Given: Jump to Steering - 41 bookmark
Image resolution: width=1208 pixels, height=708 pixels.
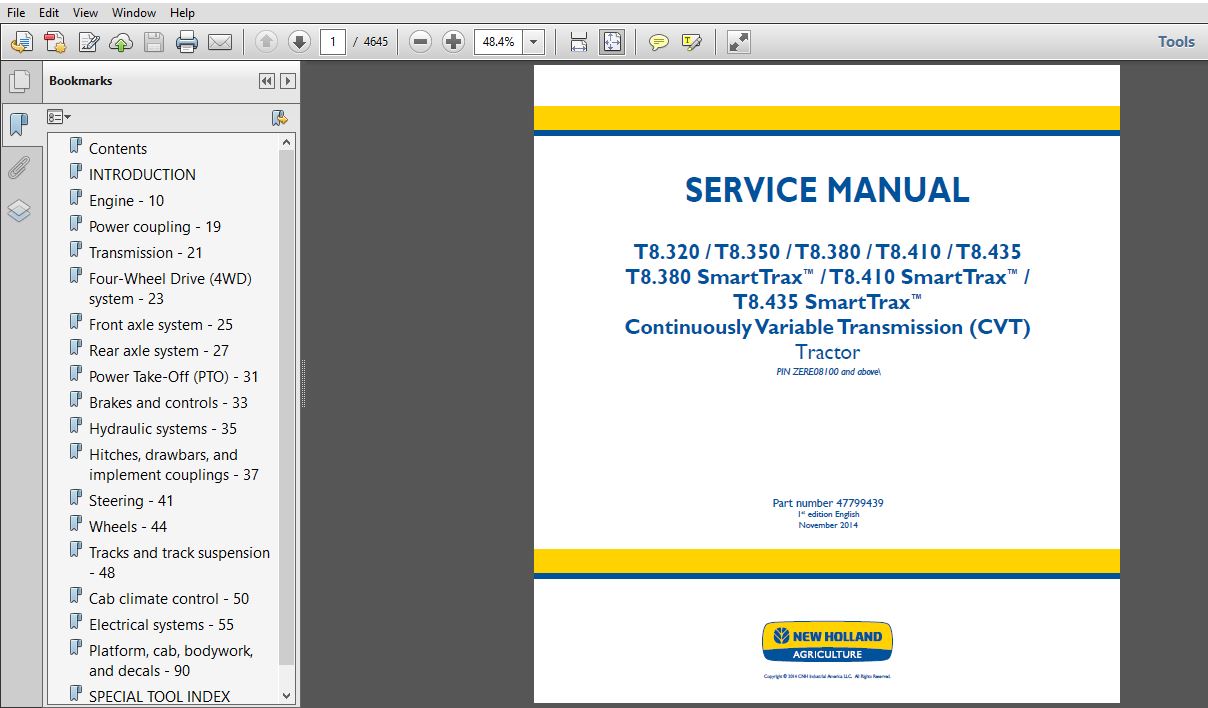Looking at the screenshot, I should point(130,500).
